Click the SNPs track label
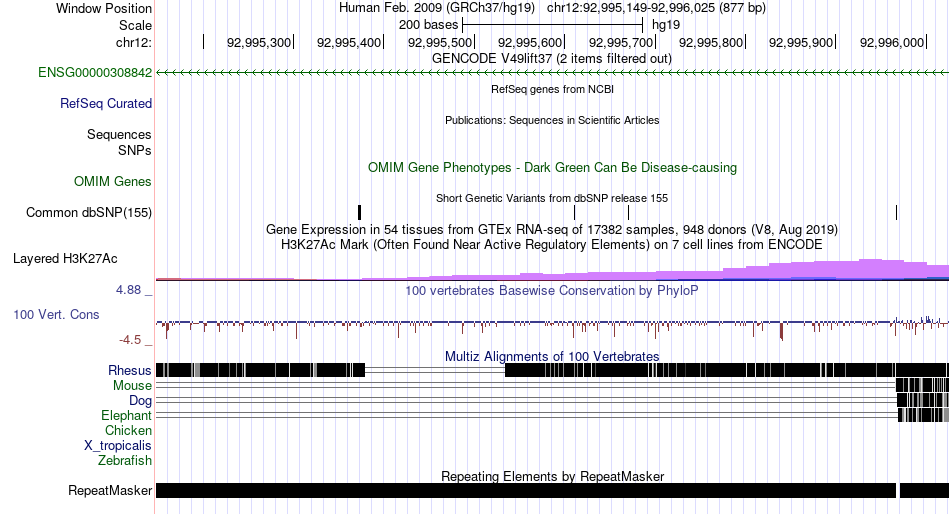Image resolution: width=950 pixels, height=514 pixels. (x=135, y=150)
